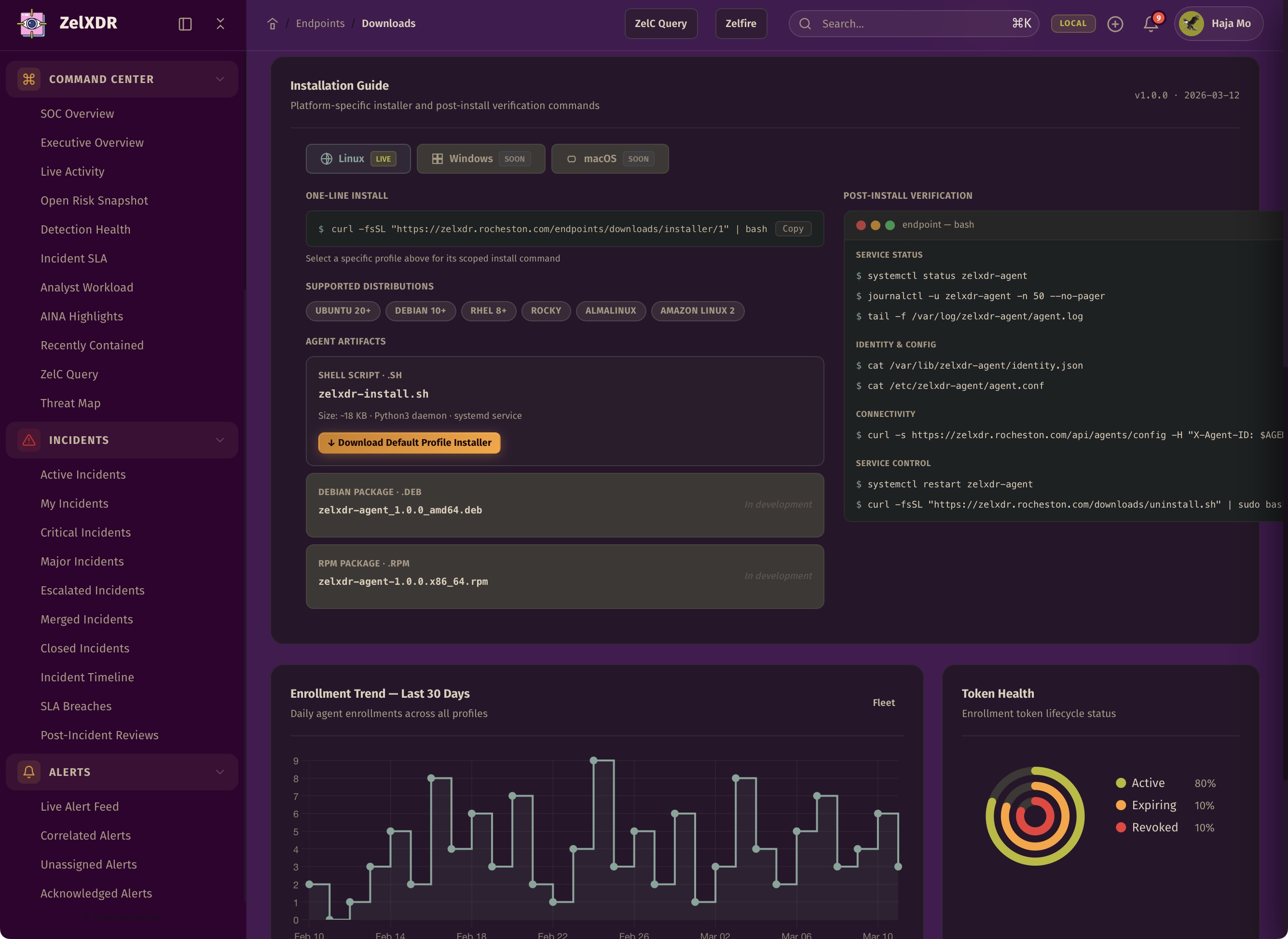Click the plus circle icon in top bar
The height and width of the screenshot is (939, 1288).
(x=1115, y=24)
